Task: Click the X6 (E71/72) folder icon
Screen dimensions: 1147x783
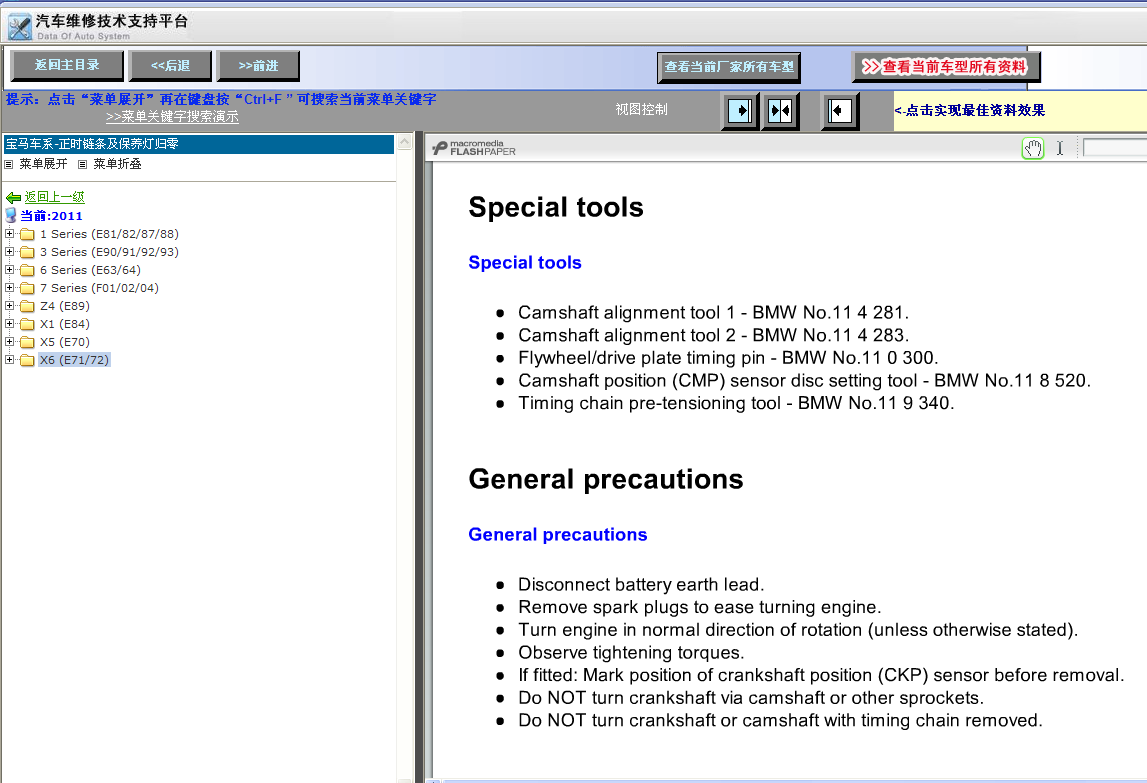Action: click(28, 360)
